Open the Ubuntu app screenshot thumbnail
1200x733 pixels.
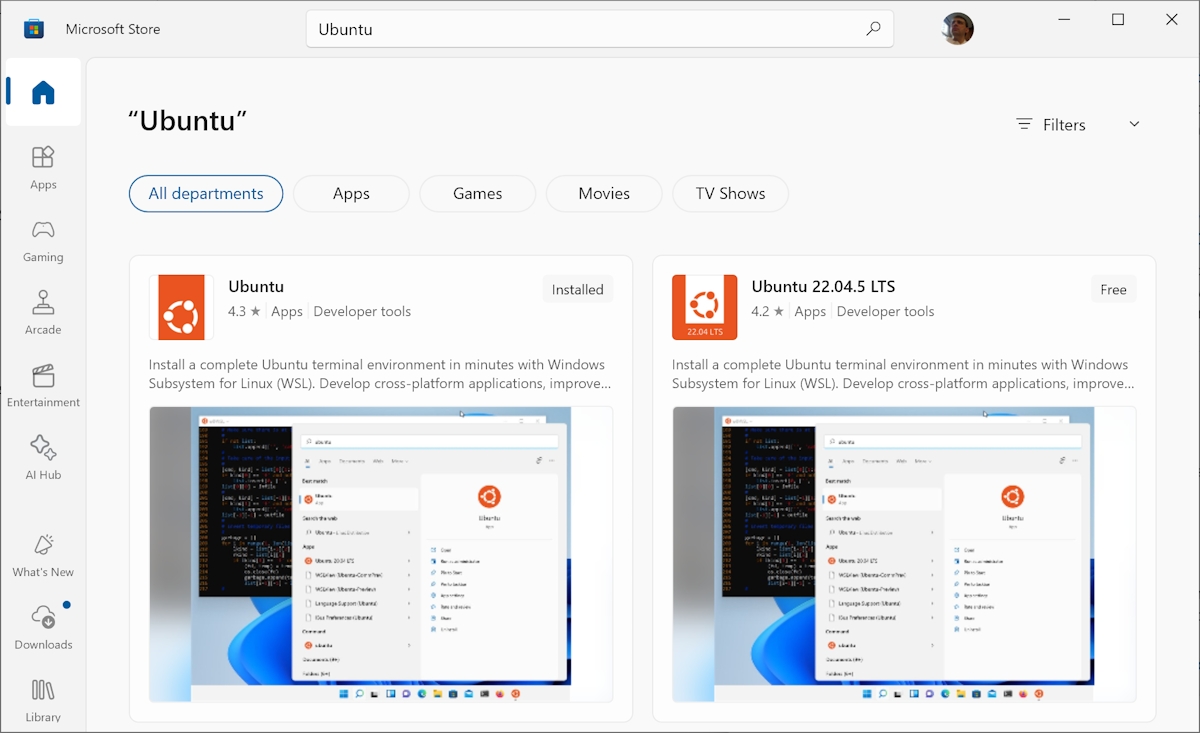[381, 554]
